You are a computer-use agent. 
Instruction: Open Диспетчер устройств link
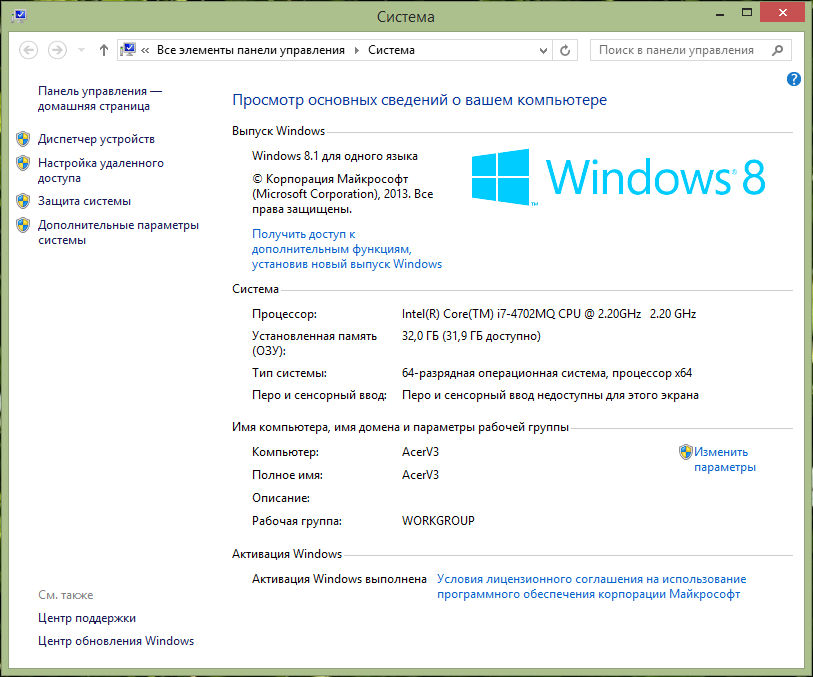(x=96, y=139)
